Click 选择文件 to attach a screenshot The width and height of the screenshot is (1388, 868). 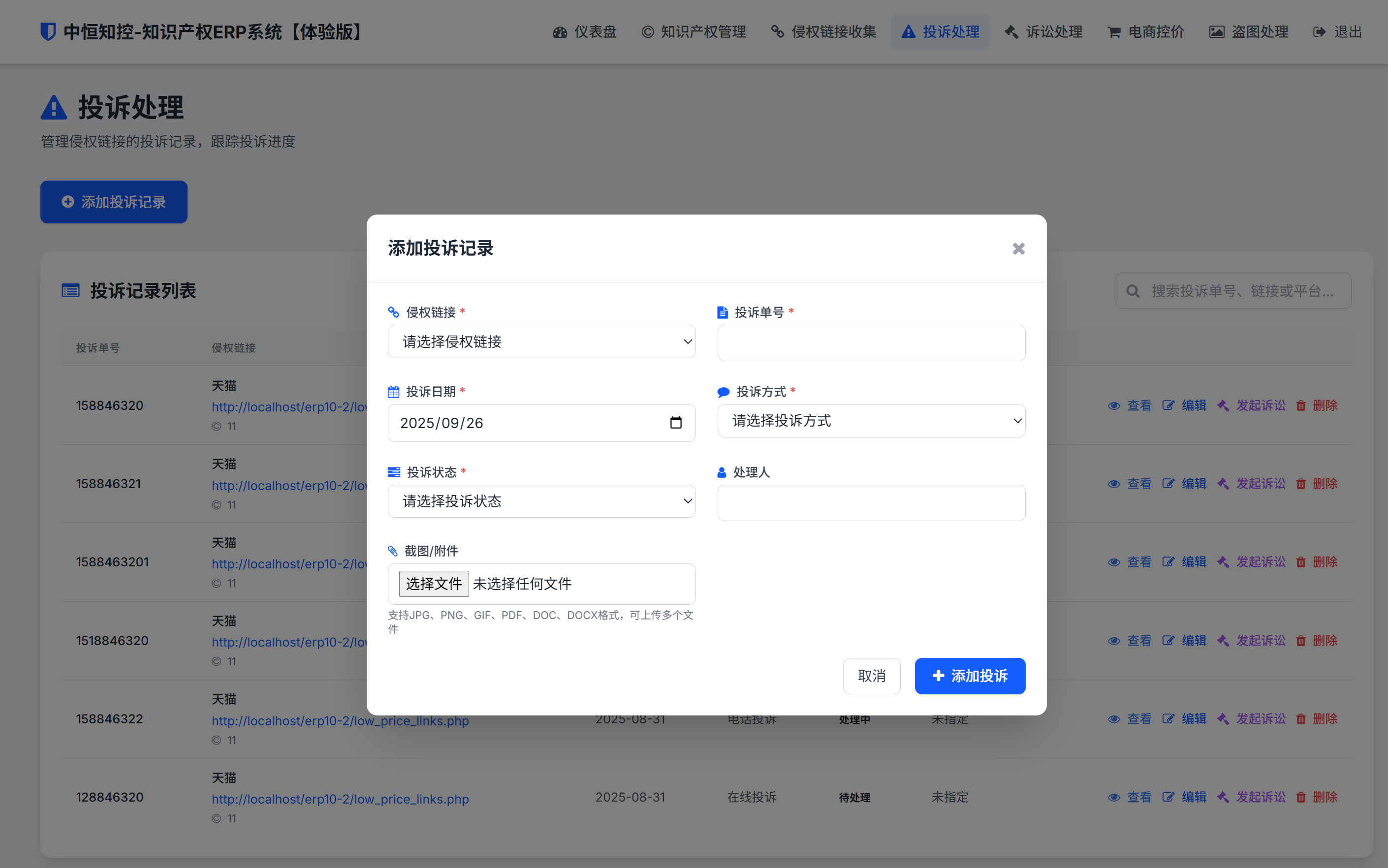click(433, 583)
